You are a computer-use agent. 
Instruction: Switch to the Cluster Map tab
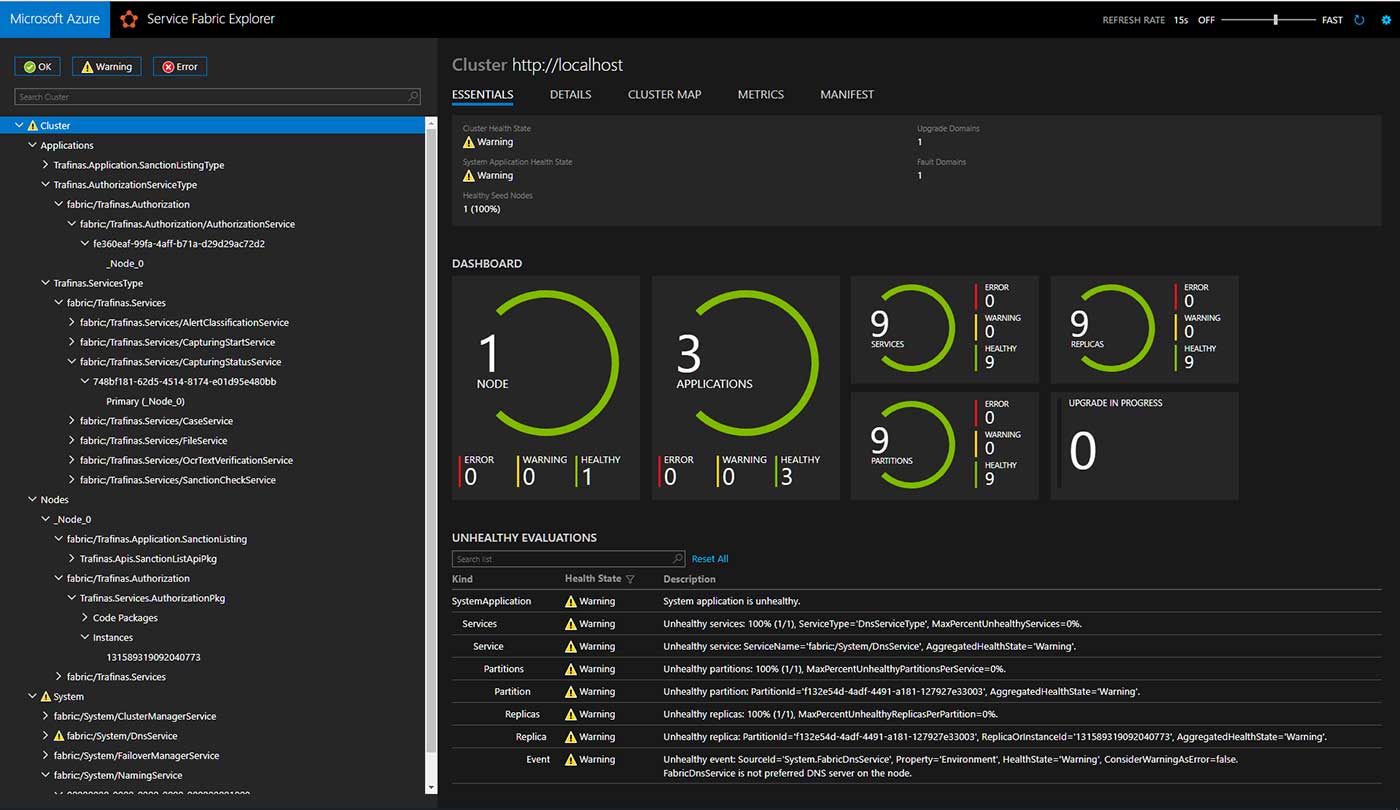(664, 94)
